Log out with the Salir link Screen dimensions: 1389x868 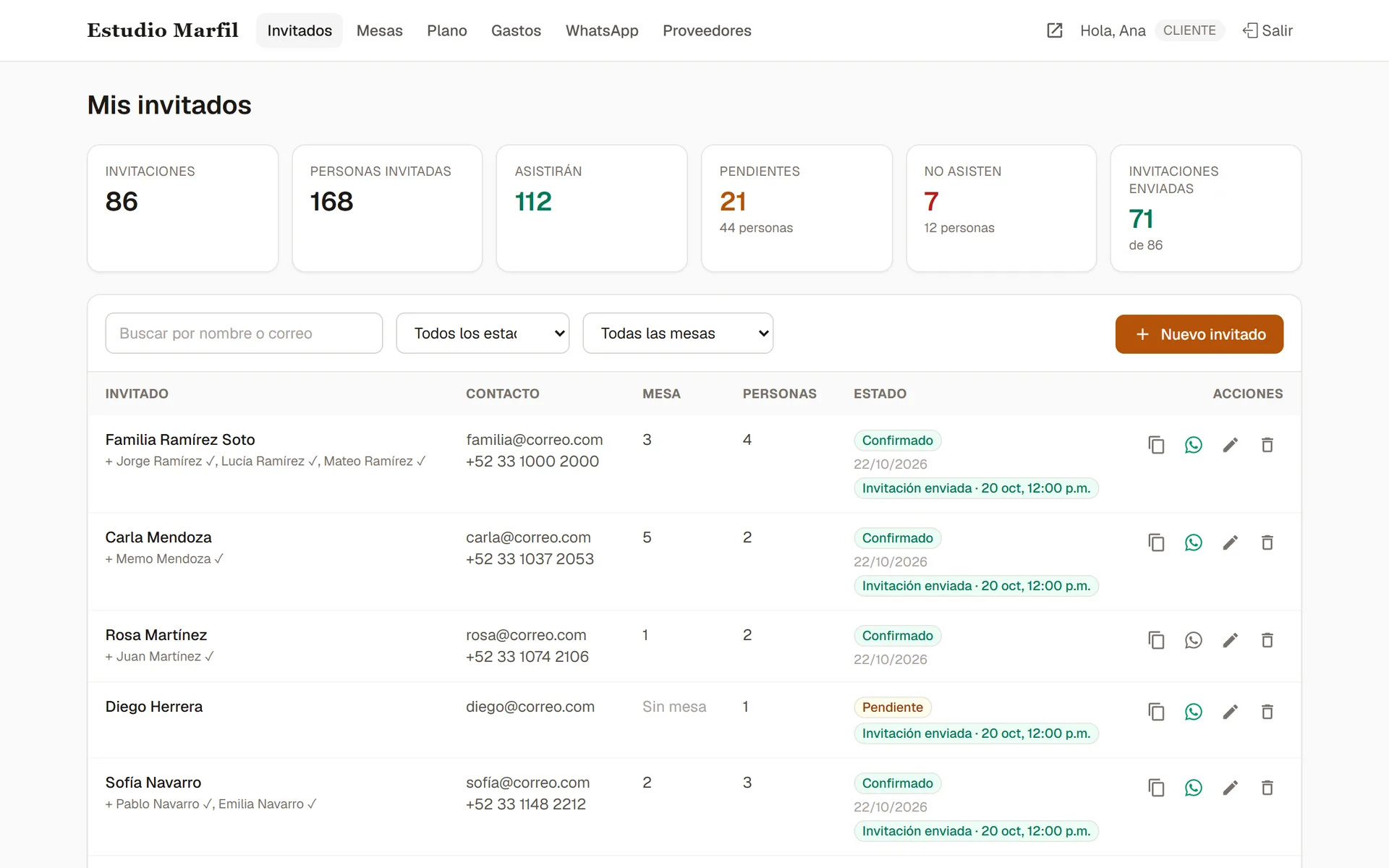1267,30
